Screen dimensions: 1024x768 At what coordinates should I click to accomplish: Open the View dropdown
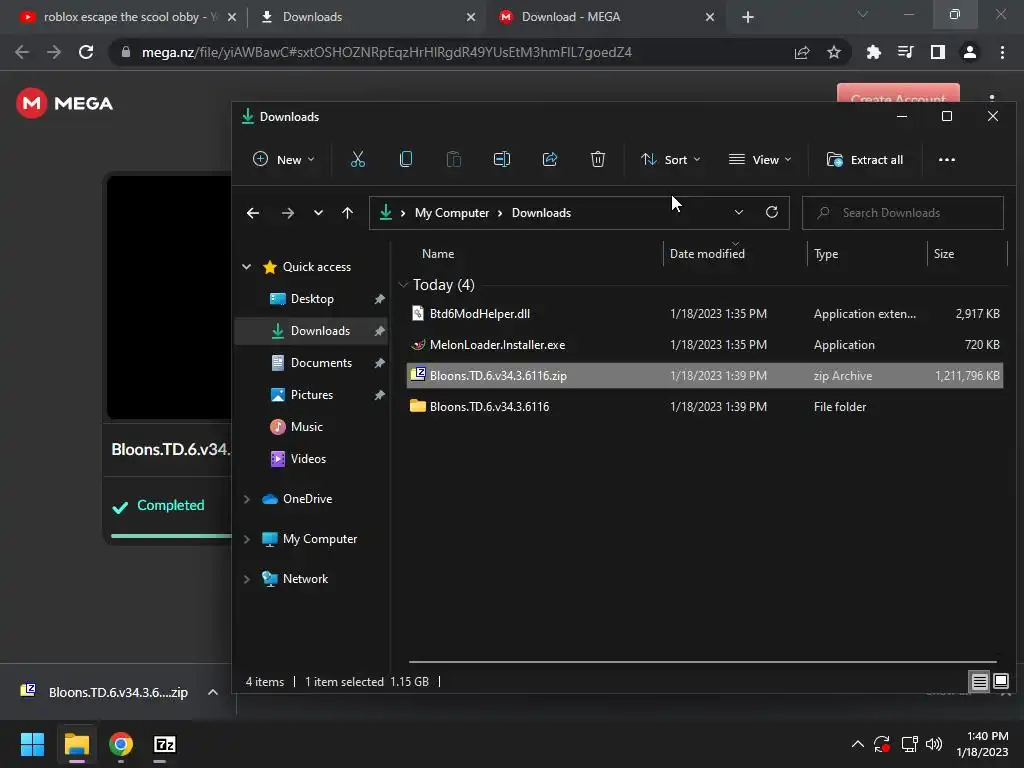[760, 159]
